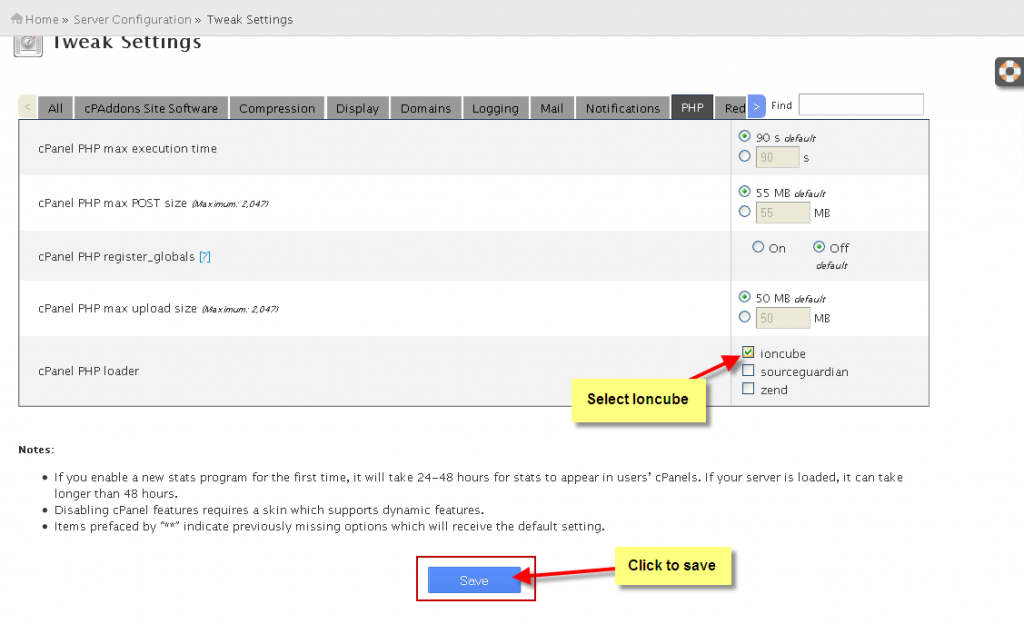
Task: Go to Server Configuration breadcrumb link
Action: tap(132, 18)
